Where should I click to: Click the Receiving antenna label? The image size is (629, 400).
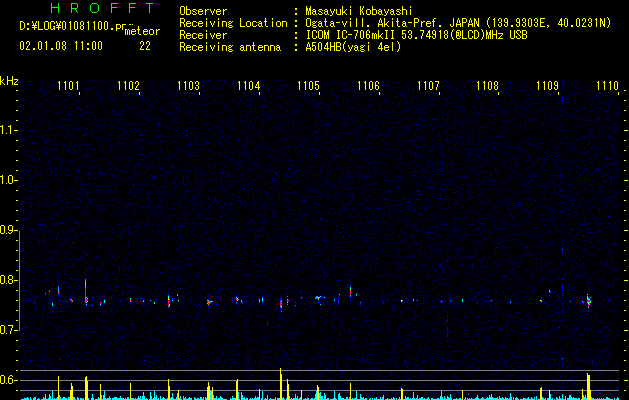[230, 47]
